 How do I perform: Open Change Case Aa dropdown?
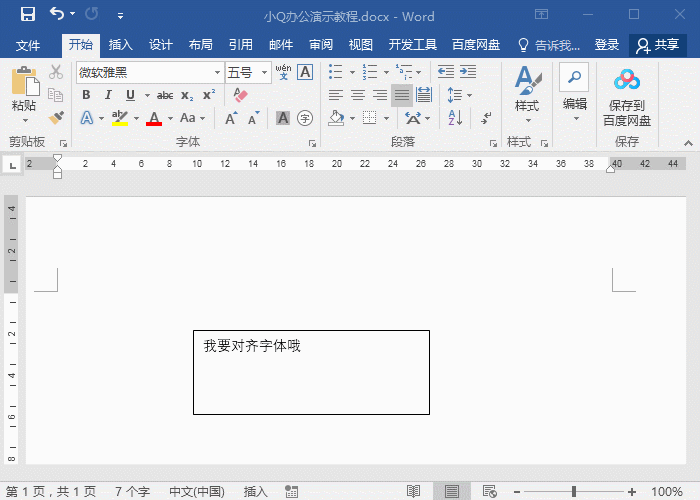[192, 118]
